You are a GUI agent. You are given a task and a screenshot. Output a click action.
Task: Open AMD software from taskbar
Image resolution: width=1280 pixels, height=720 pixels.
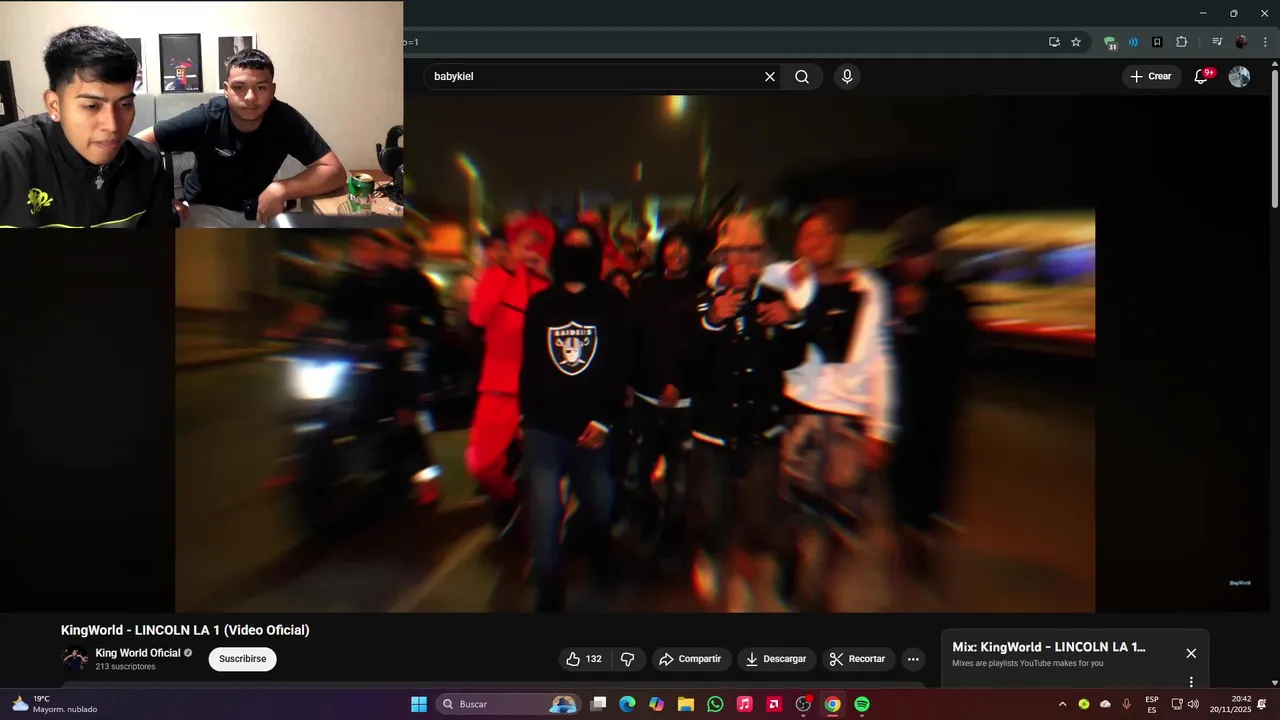774,704
